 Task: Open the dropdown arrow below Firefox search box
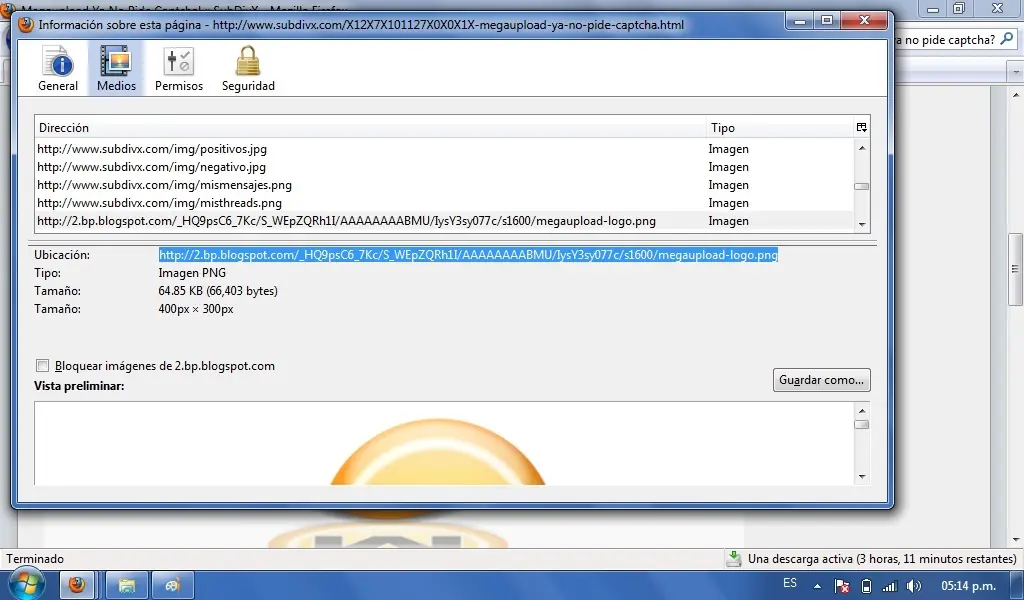tap(1016, 71)
